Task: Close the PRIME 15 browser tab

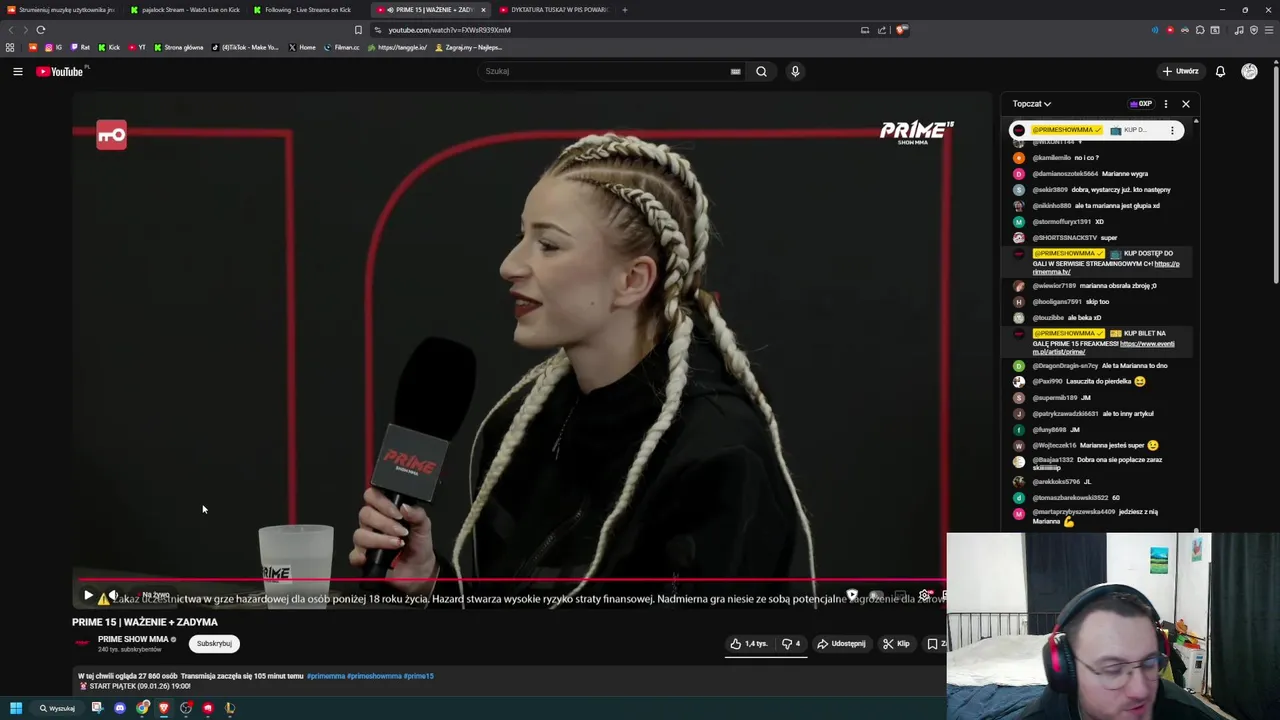Action: (x=483, y=10)
